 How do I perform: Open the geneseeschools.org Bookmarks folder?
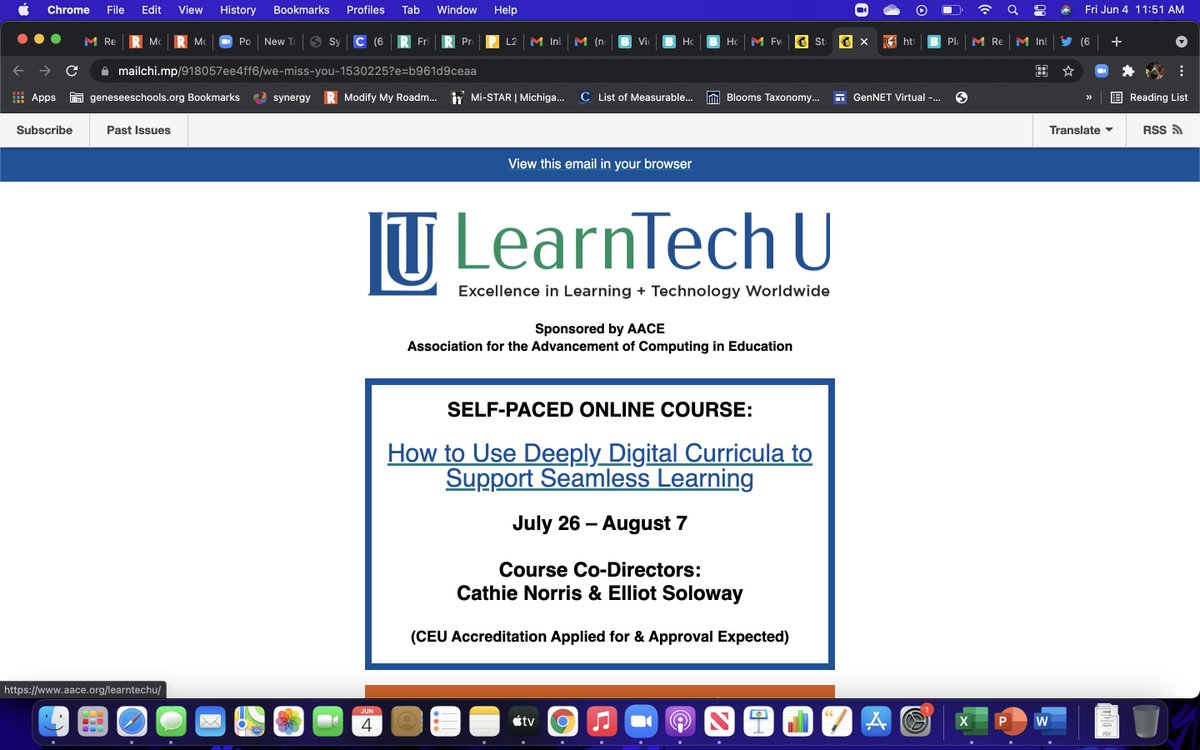click(155, 97)
